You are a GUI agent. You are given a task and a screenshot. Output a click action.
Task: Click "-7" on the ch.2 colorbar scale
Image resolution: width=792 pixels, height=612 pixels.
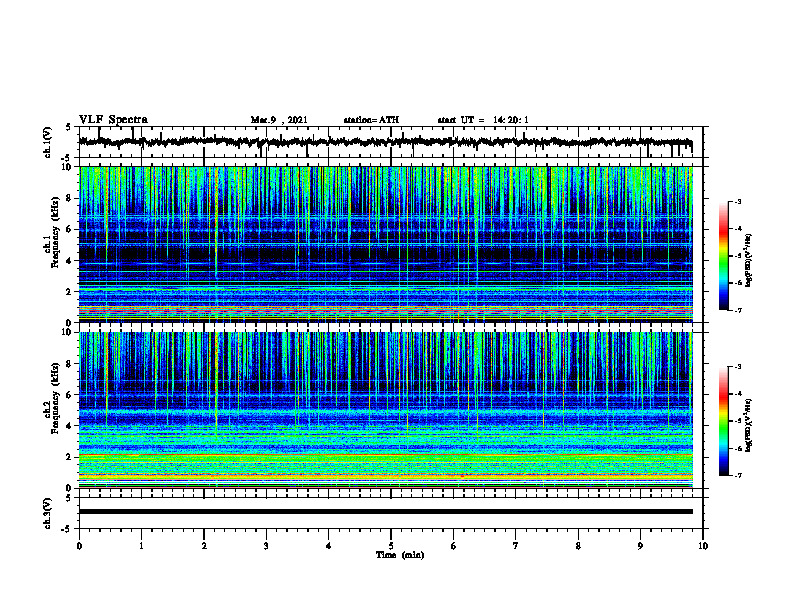[x=738, y=476]
